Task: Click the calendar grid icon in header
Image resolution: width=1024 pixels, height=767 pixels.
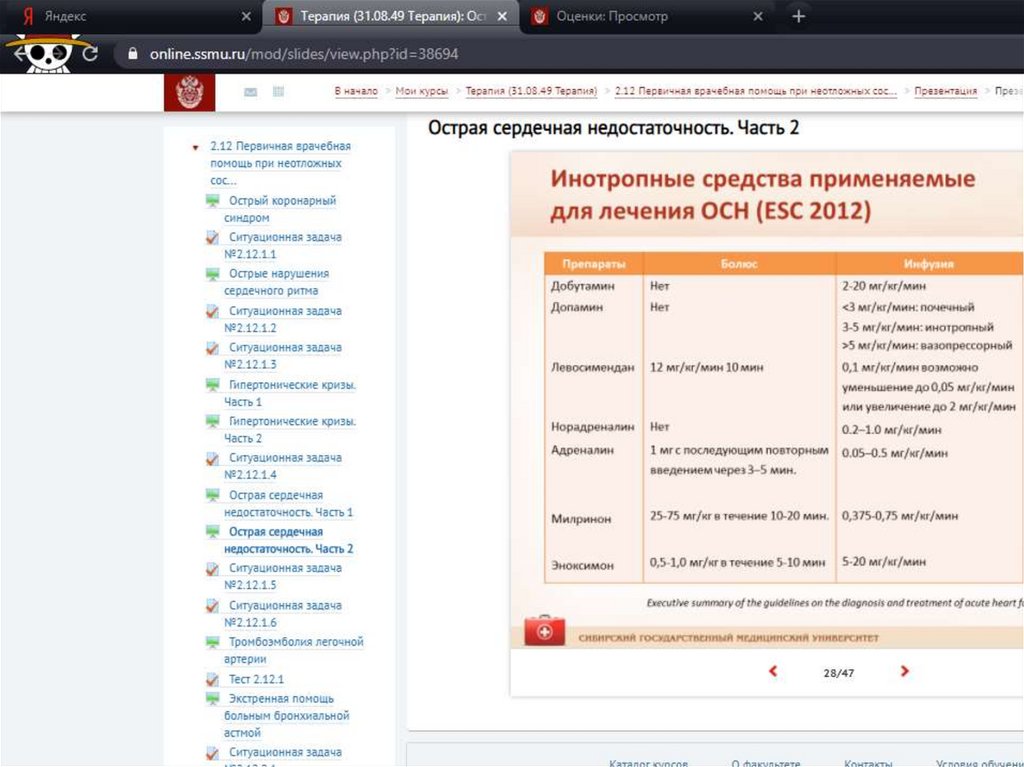Action: (x=278, y=92)
